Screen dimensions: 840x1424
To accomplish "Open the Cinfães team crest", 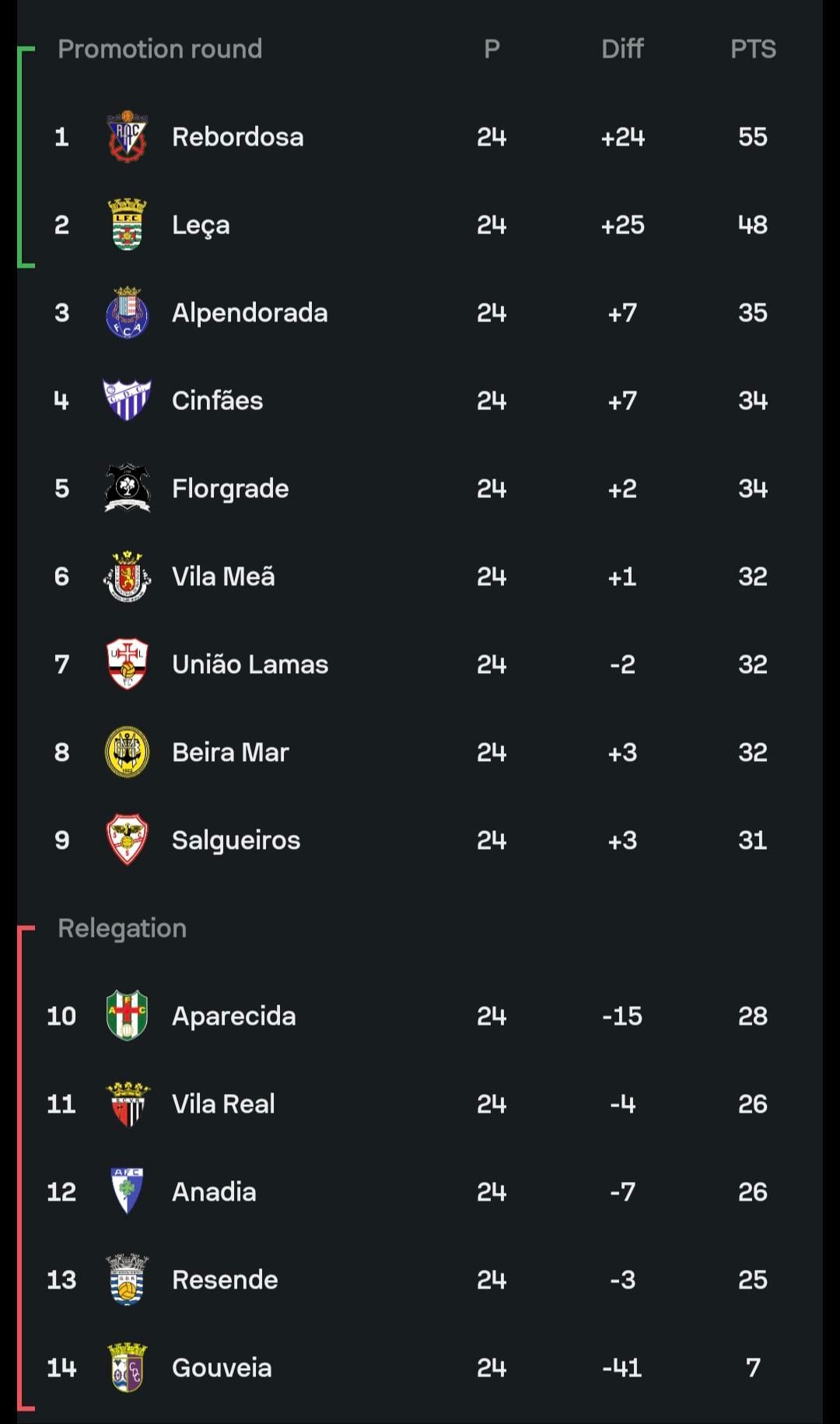I will click(x=127, y=400).
